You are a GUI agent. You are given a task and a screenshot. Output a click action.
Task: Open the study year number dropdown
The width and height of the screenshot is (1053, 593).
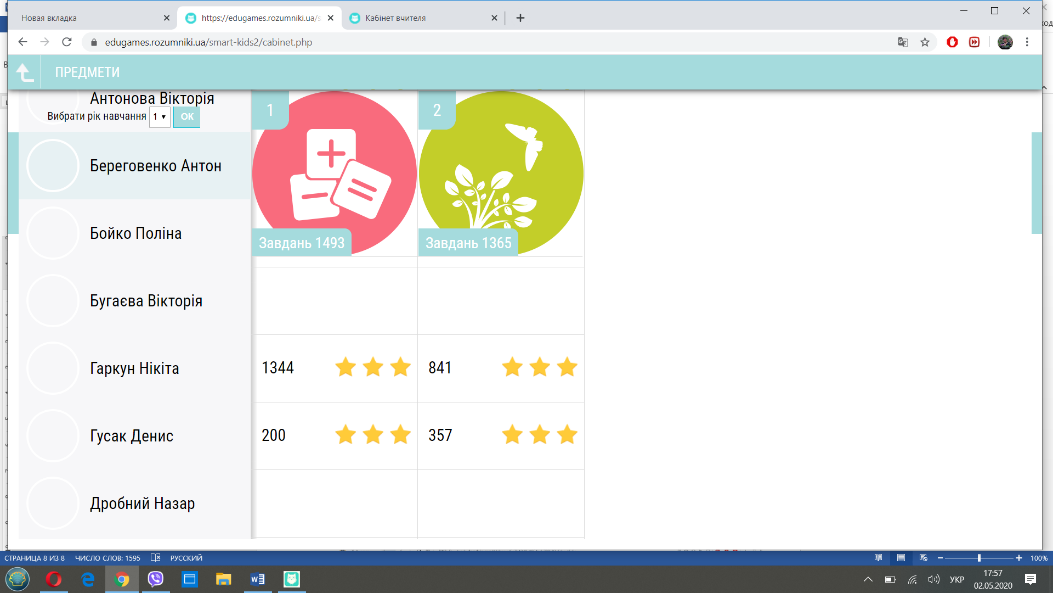159,117
